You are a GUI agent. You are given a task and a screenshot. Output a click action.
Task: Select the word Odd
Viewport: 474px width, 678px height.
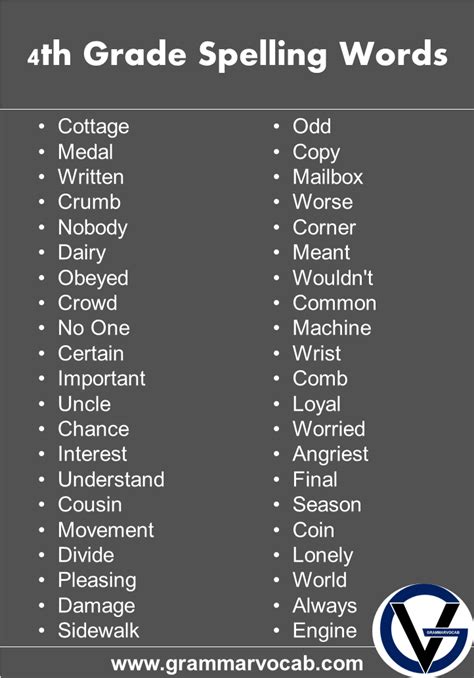[312, 126]
